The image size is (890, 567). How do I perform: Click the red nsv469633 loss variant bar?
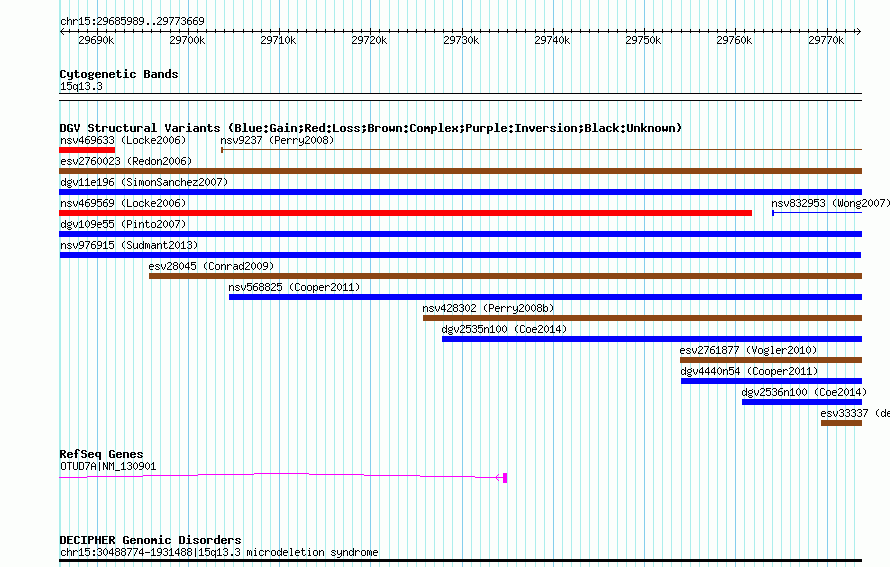(x=87, y=150)
